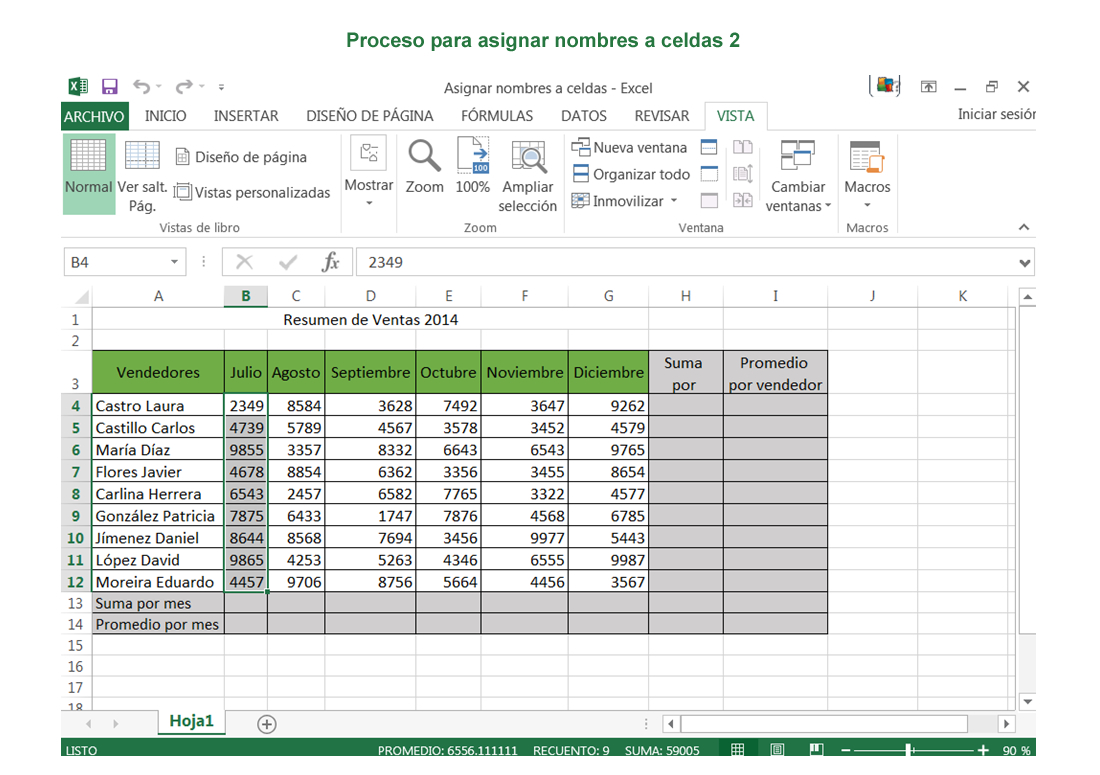Click the fx Insert Function icon
1100x775 pixels.
(330, 262)
